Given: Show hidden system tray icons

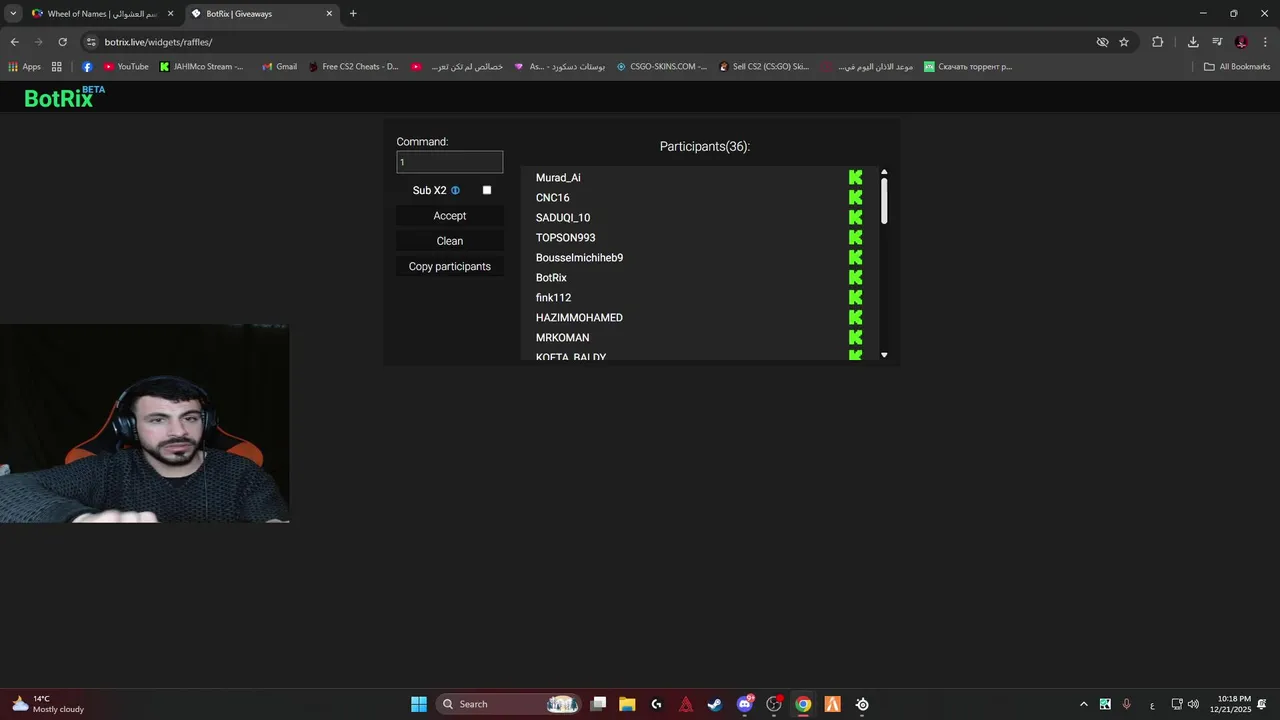Looking at the screenshot, I should [1083, 704].
